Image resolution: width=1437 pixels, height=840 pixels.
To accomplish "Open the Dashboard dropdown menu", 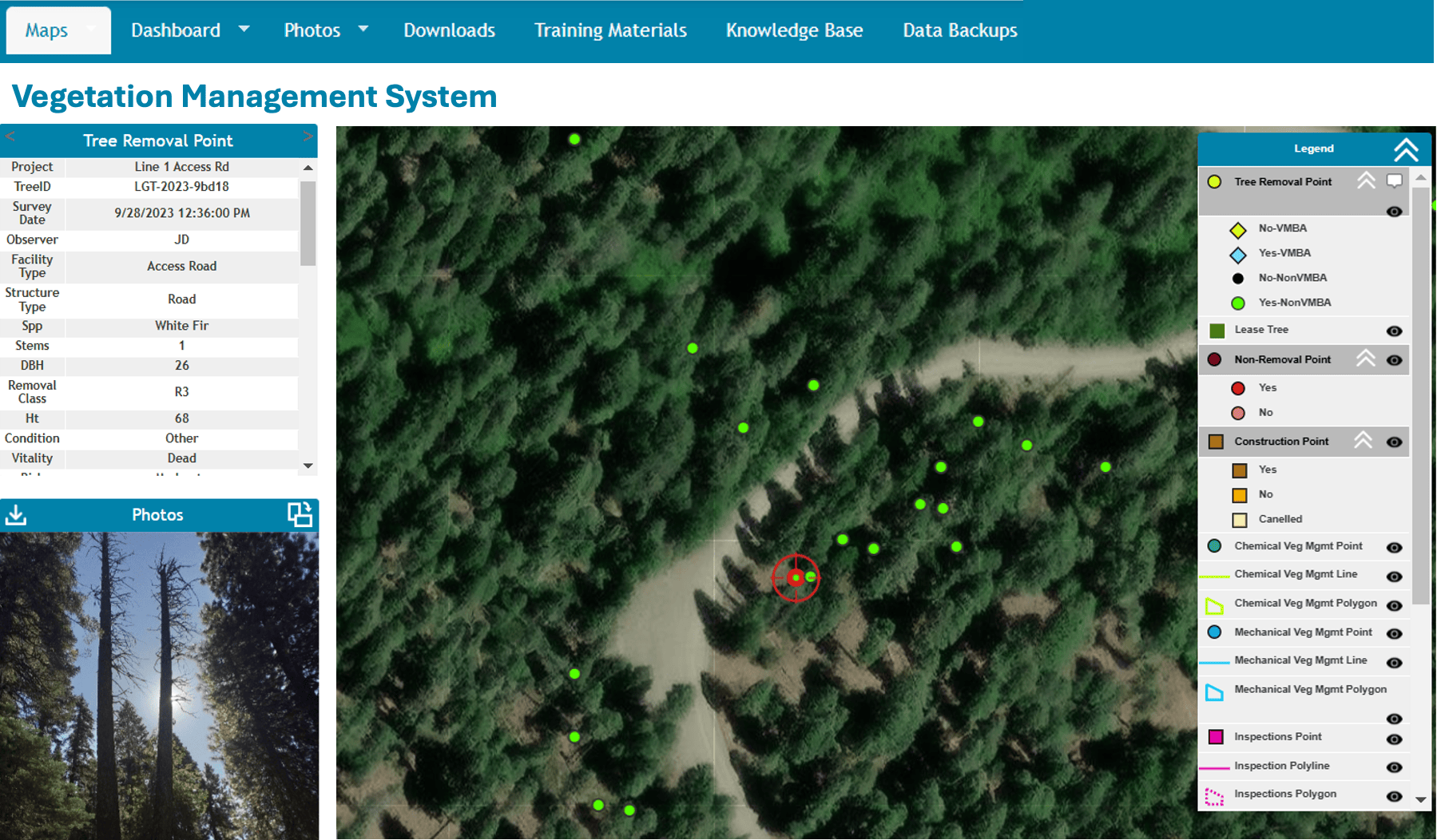I will click(190, 30).
